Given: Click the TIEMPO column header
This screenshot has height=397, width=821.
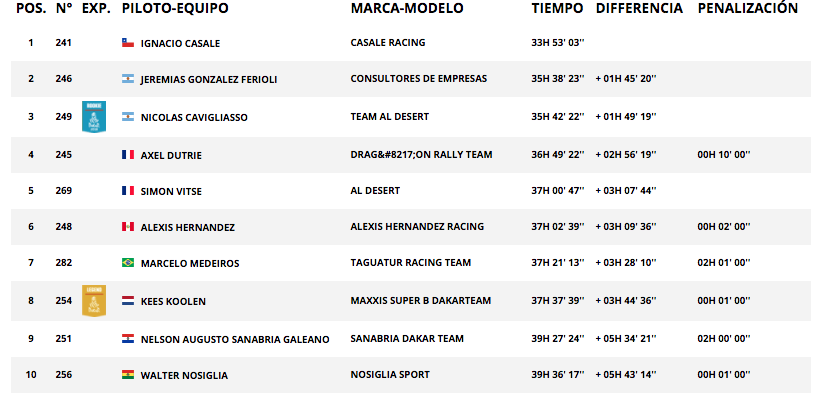Looking at the screenshot, I should click(x=557, y=8).
